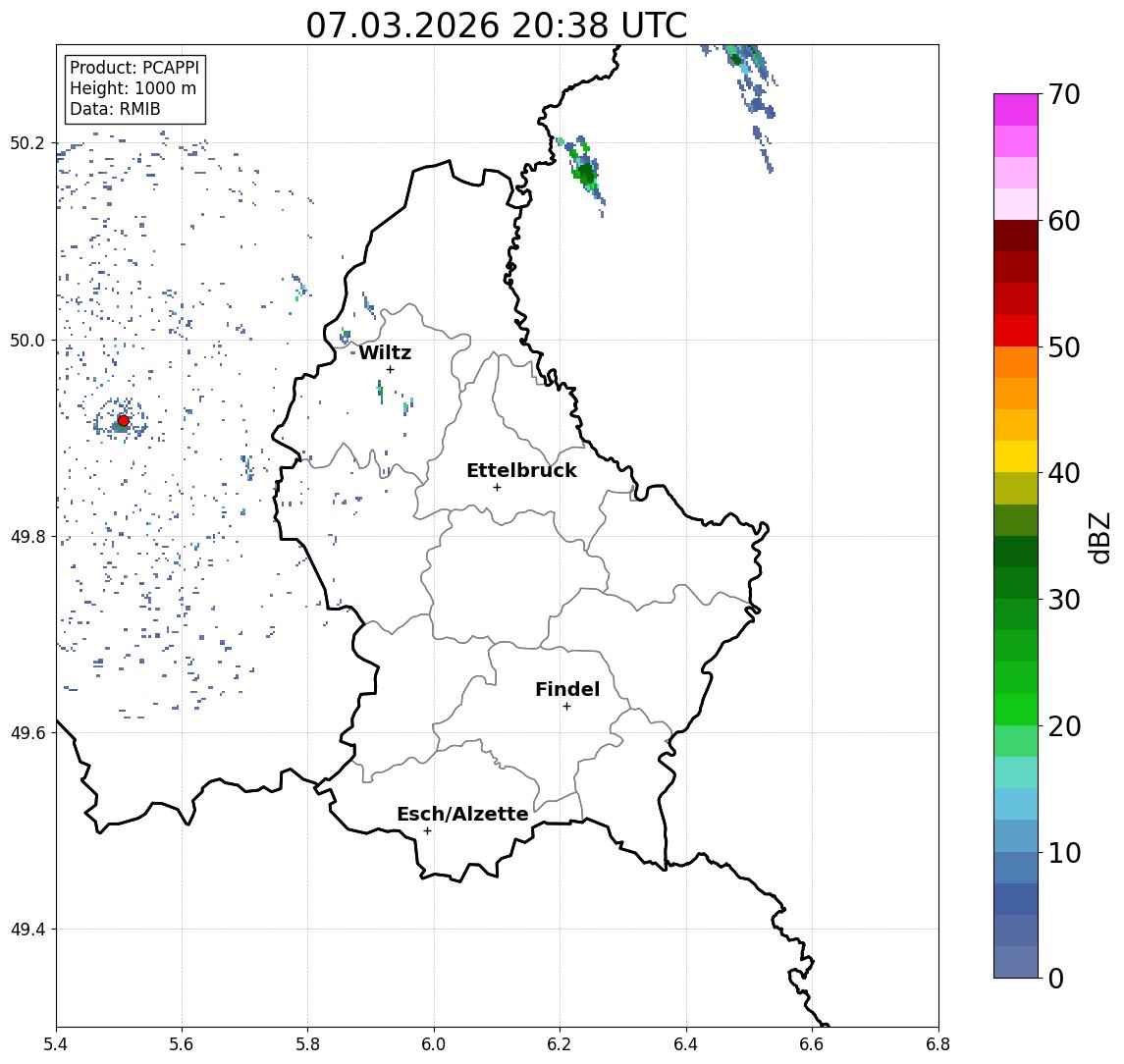Click the 60 value on colorbar
This screenshot has width=1124, height=1064.
(x=1064, y=221)
